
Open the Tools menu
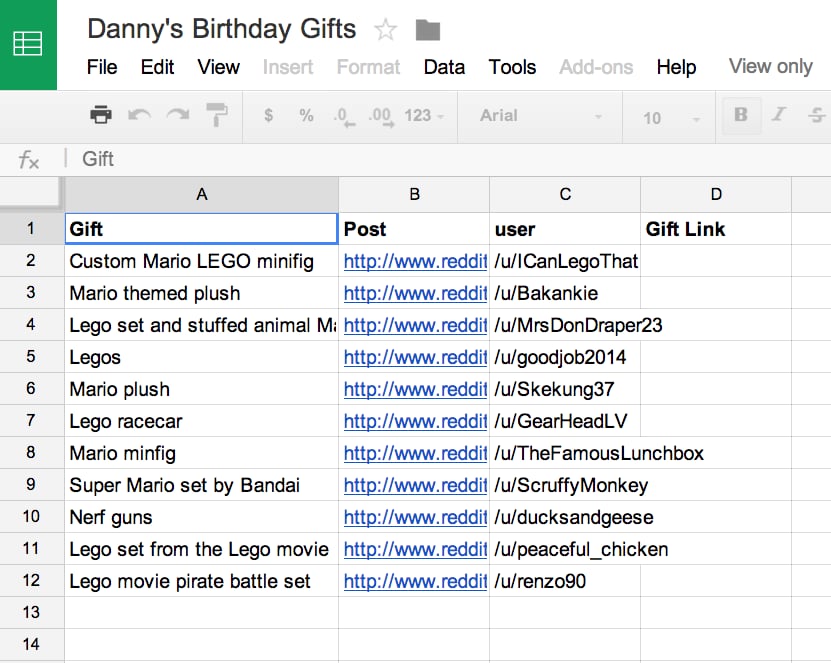[x=512, y=67]
